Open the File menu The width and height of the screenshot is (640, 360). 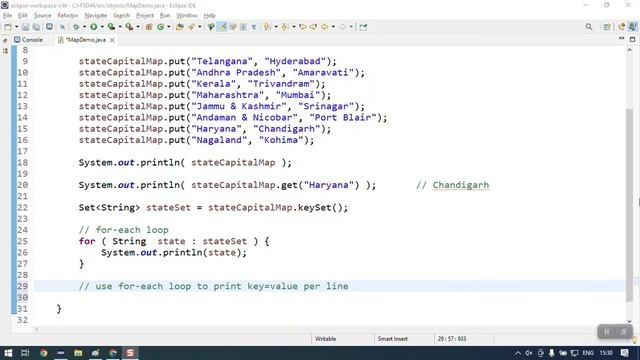[x=7, y=16]
